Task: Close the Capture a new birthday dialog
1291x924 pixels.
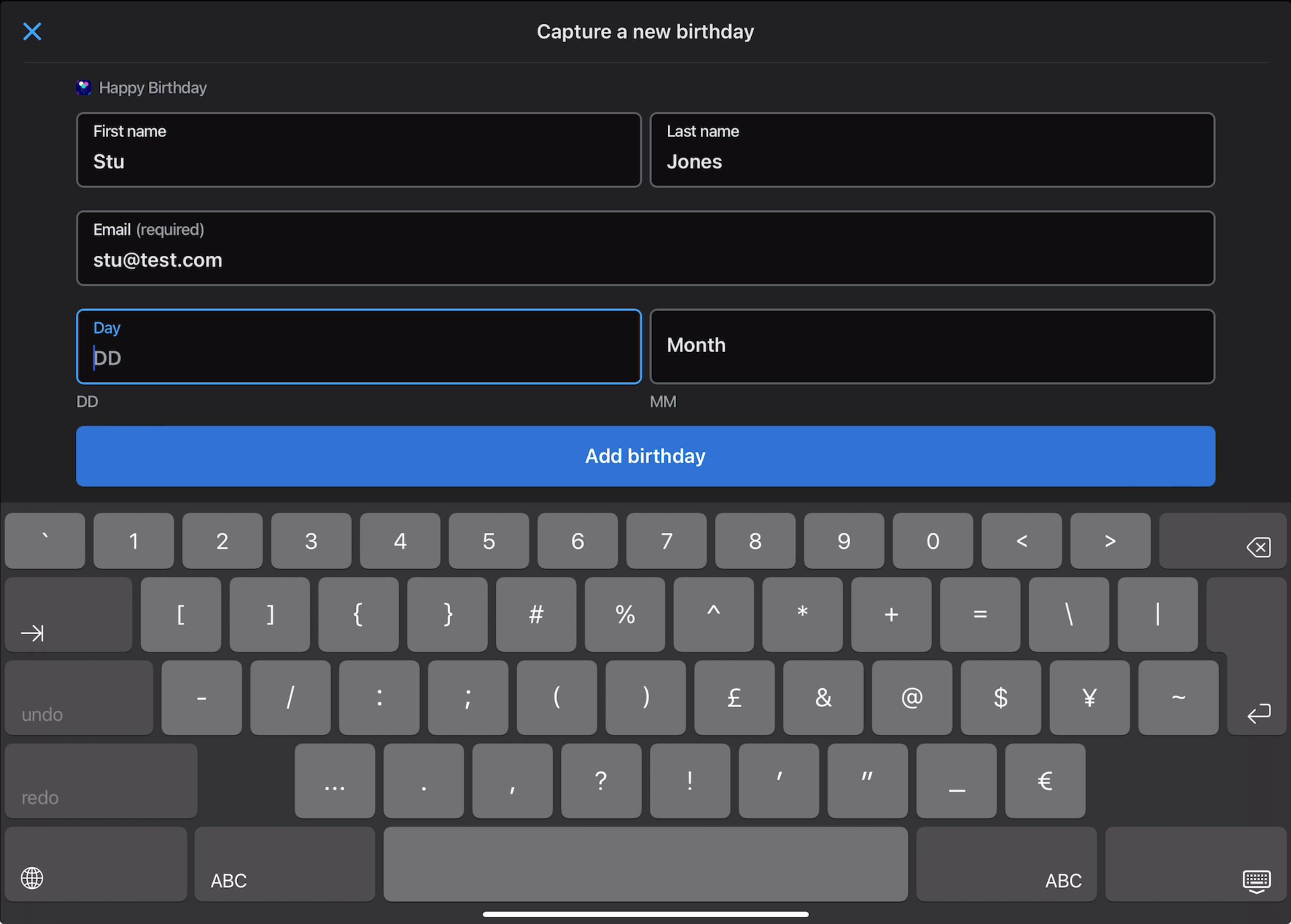Action: tap(32, 31)
